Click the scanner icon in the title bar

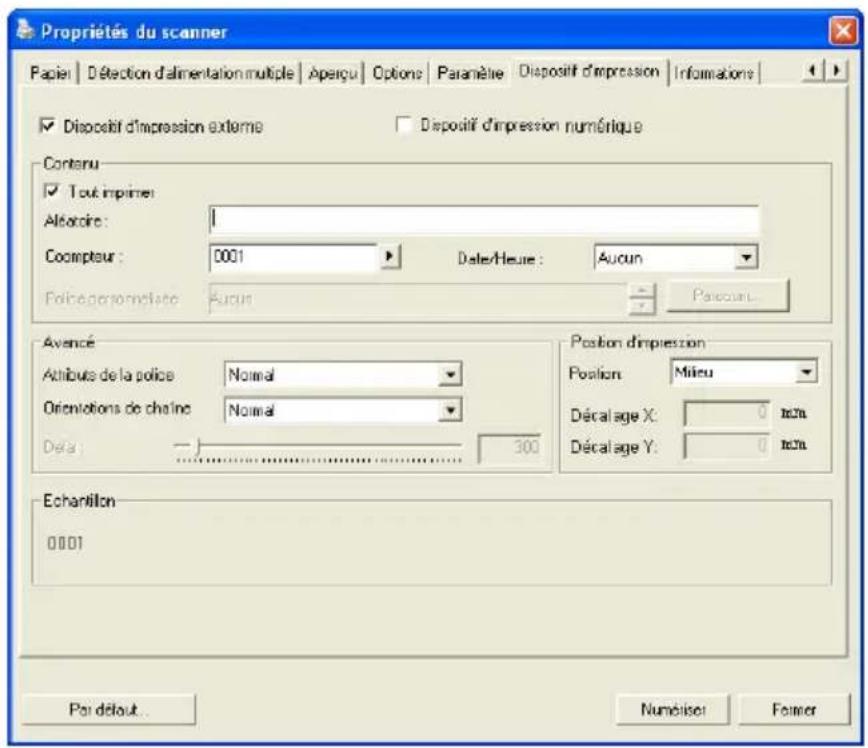(25, 30)
